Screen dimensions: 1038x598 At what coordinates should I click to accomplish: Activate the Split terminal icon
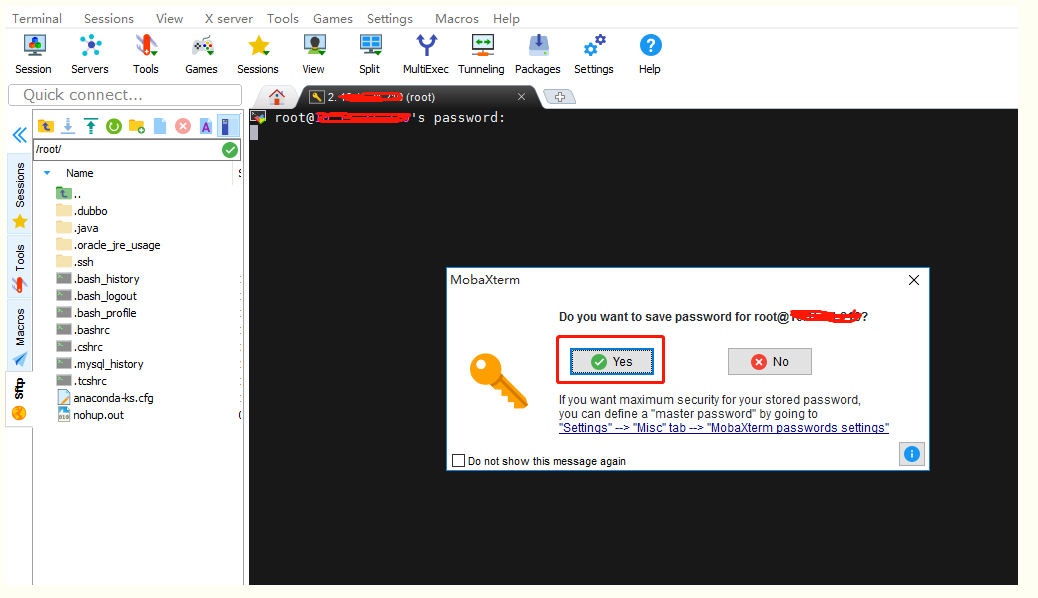coord(369,54)
